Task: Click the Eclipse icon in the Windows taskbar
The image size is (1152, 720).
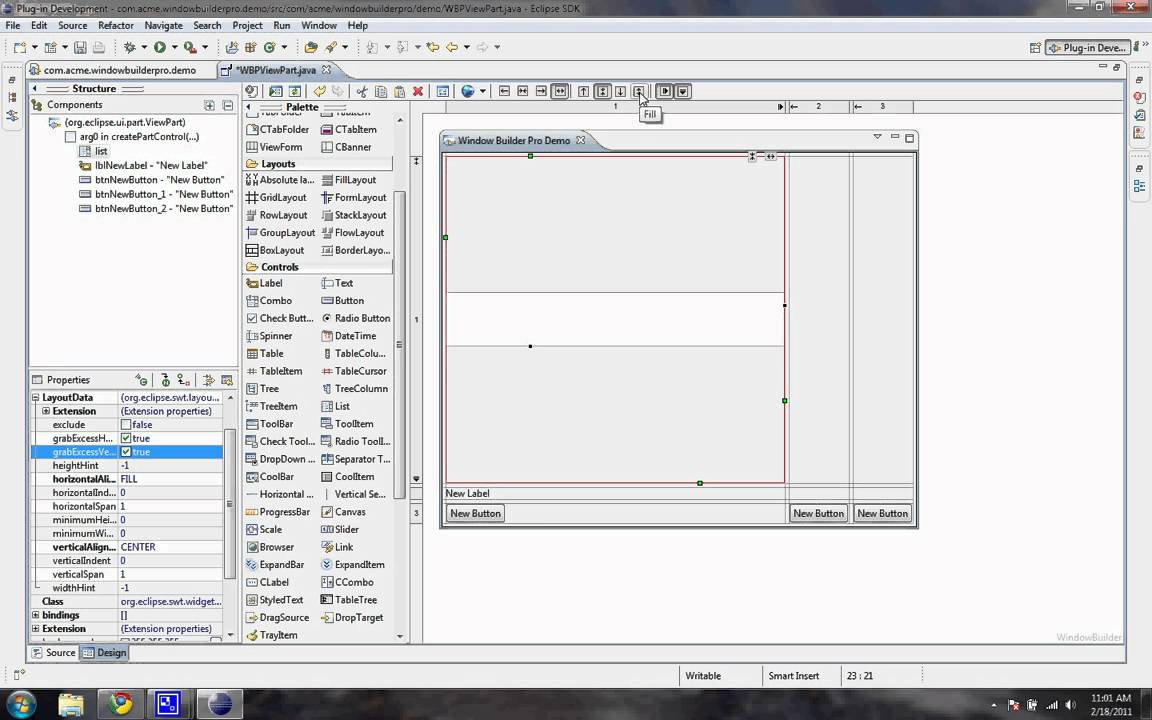Action: [220, 704]
